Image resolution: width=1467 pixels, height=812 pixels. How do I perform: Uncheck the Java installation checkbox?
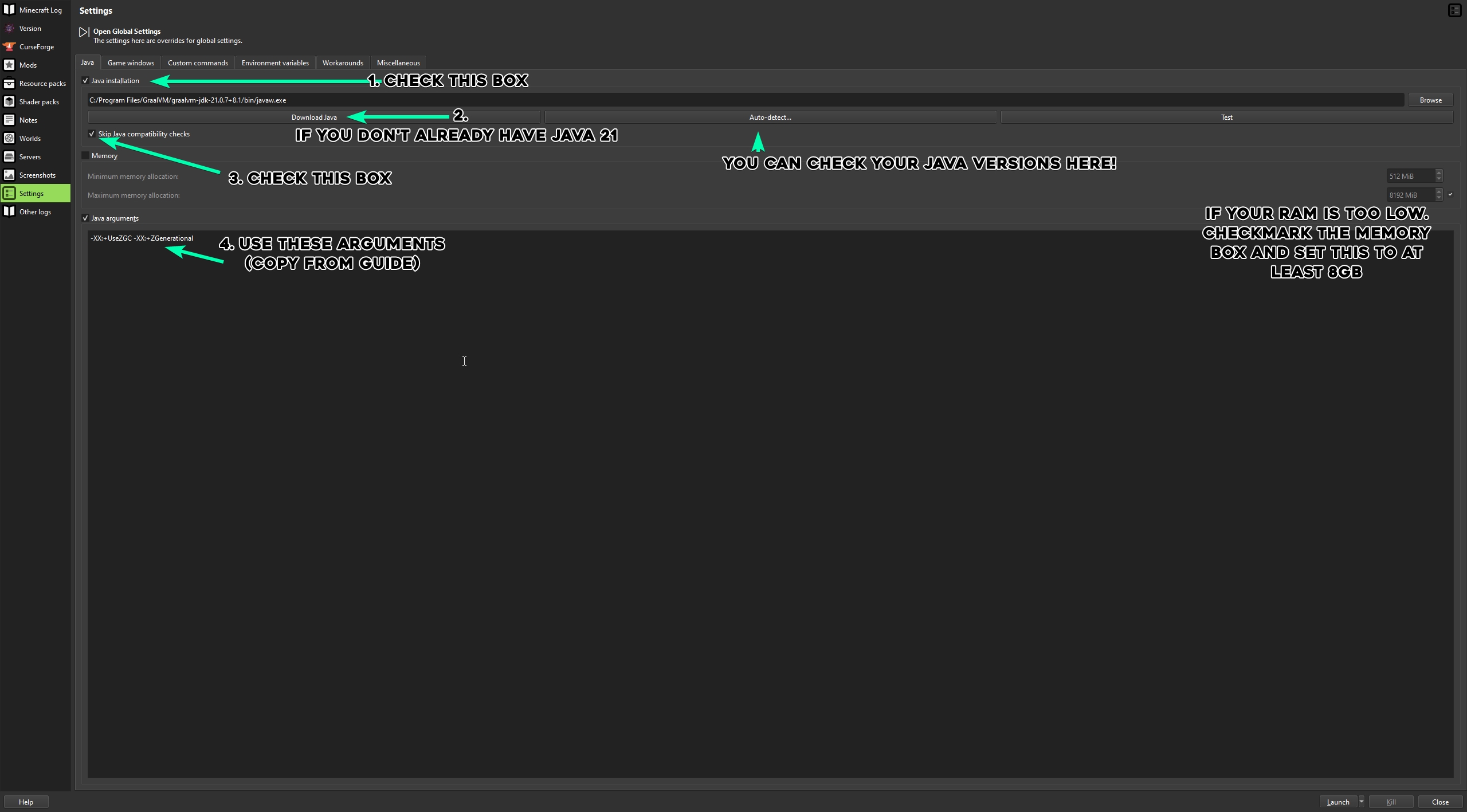tap(85, 80)
